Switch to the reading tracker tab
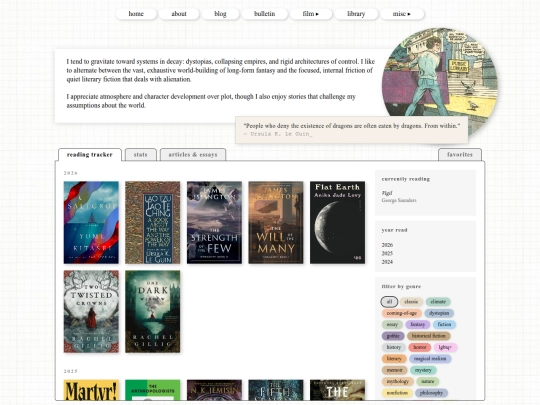The height and width of the screenshot is (405, 540). (90, 155)
